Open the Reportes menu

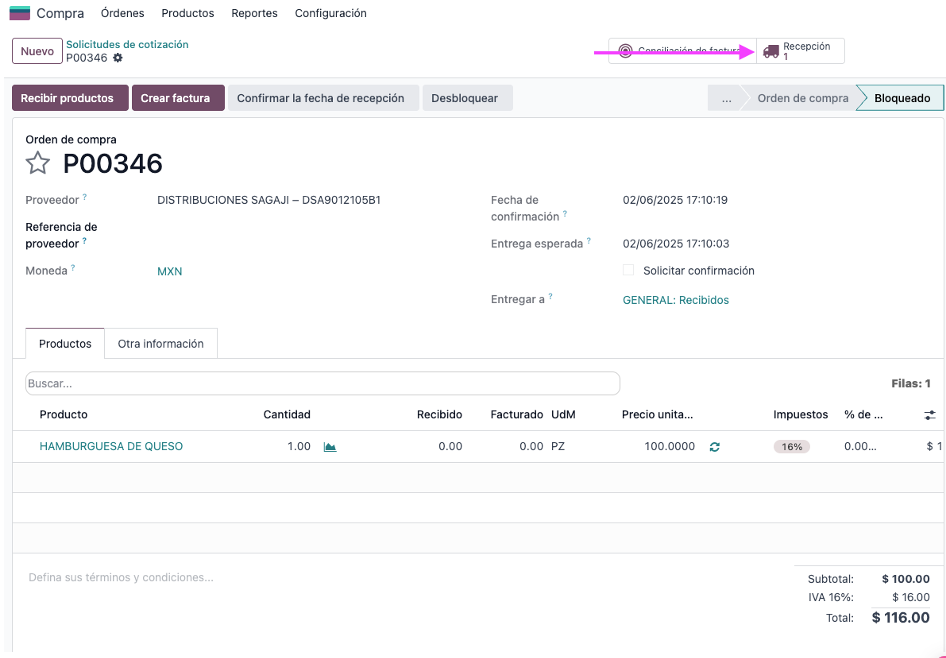pos(255,13)
